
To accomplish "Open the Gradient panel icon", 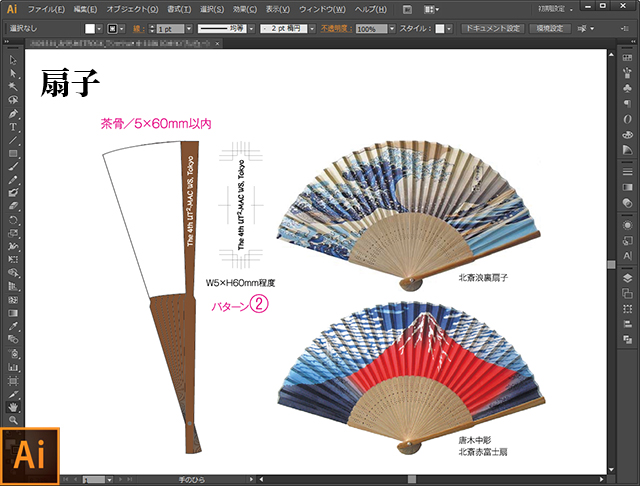I will click(627, 187).
